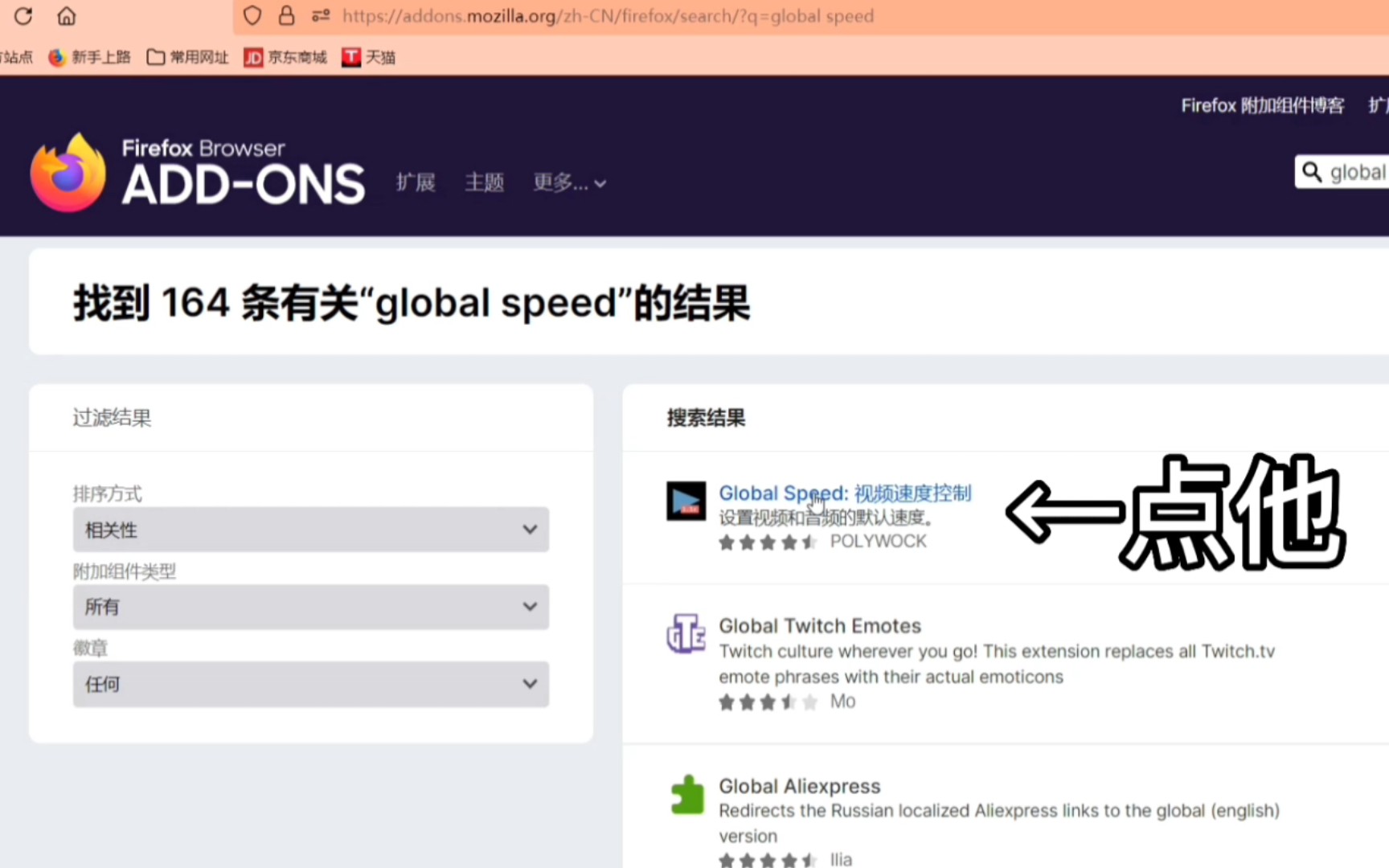The height and width of the screenshot is (868, 1389).
Task: Open the 所有 add-on type dropdown
Action: pos(311,607)
